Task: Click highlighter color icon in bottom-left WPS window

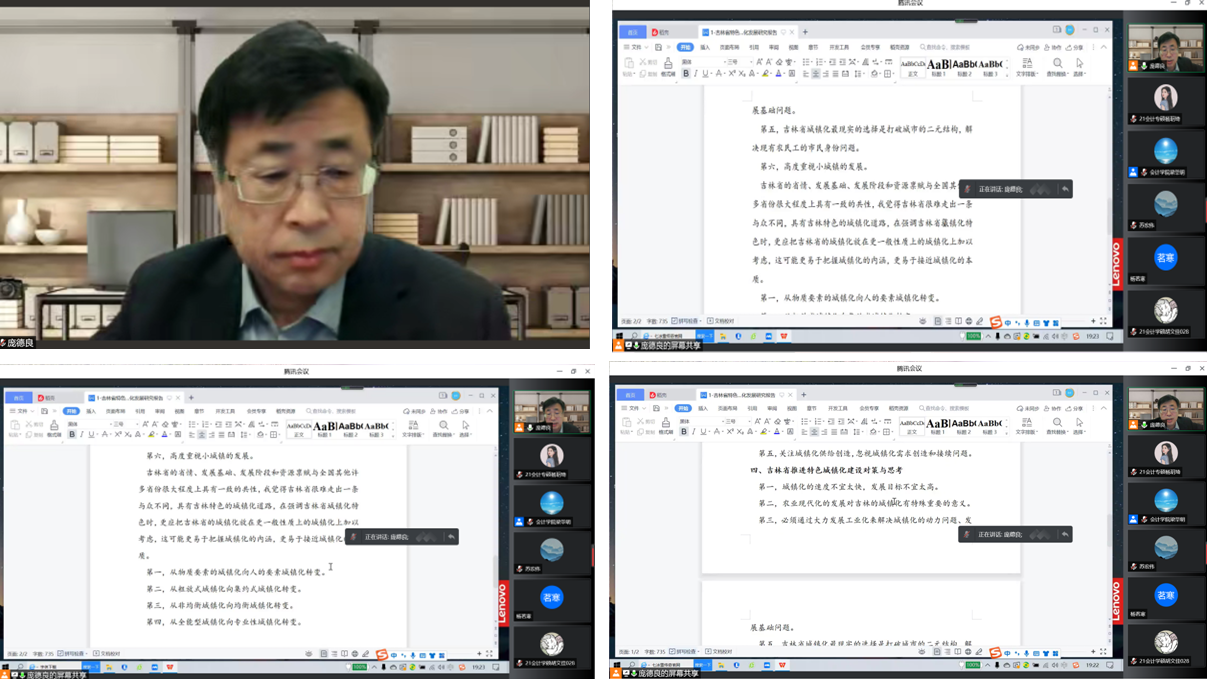Action: [151, 435]
